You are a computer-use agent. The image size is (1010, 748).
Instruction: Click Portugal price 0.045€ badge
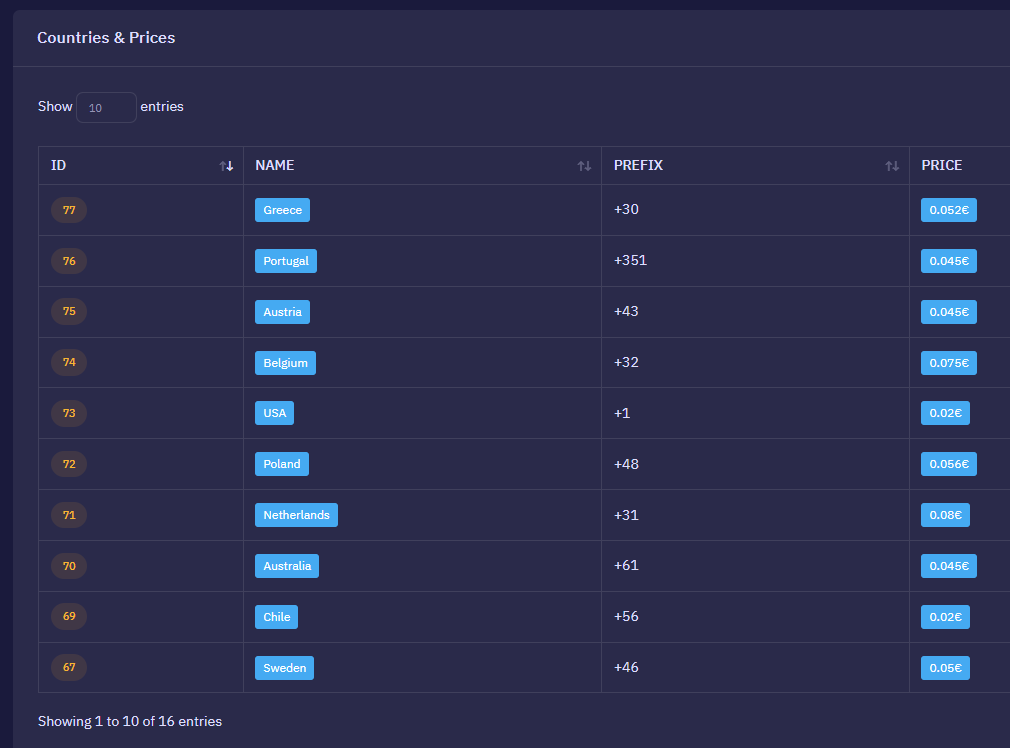(x=949, y=261)
